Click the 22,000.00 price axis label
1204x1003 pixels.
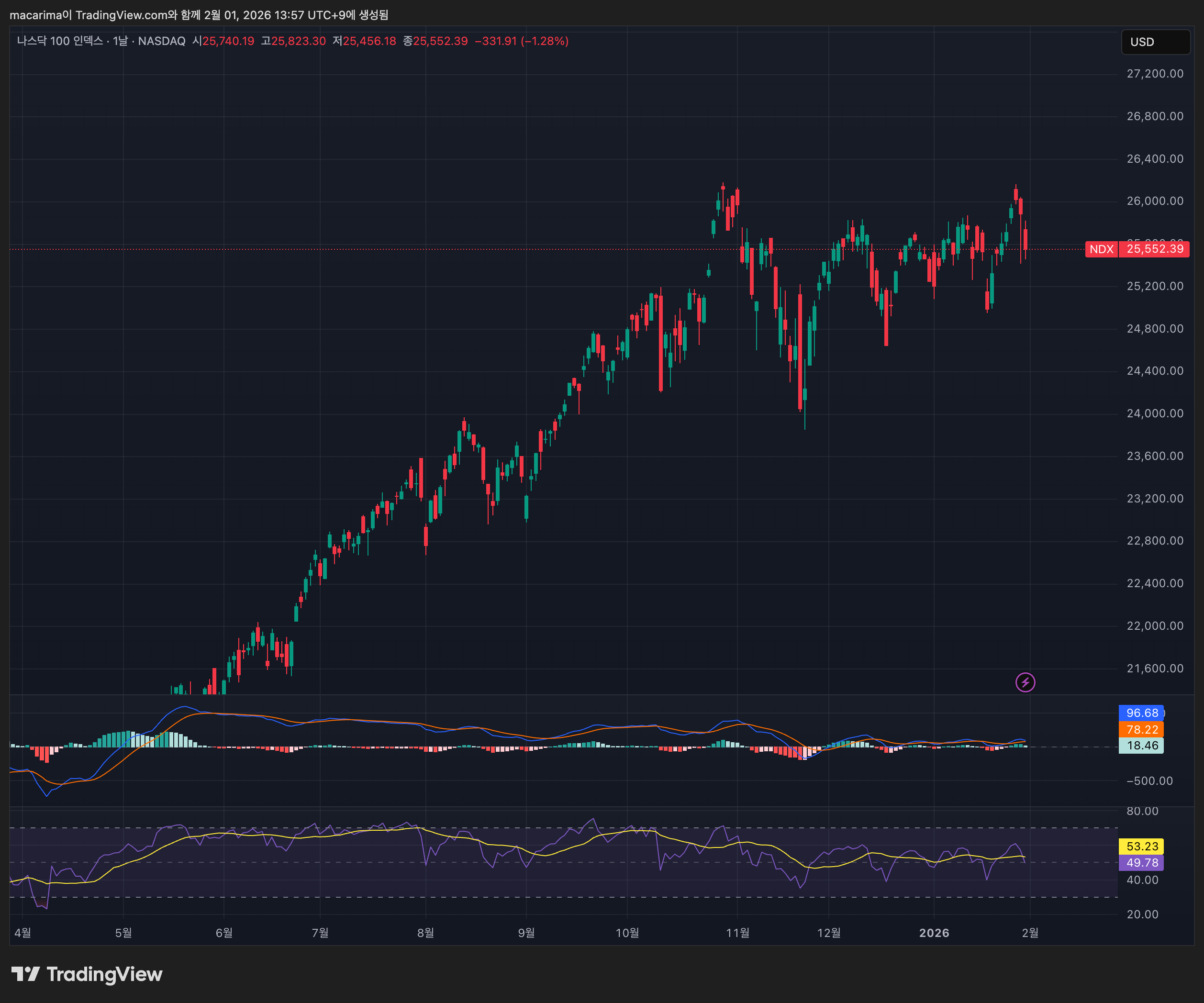click(1155, 625)
